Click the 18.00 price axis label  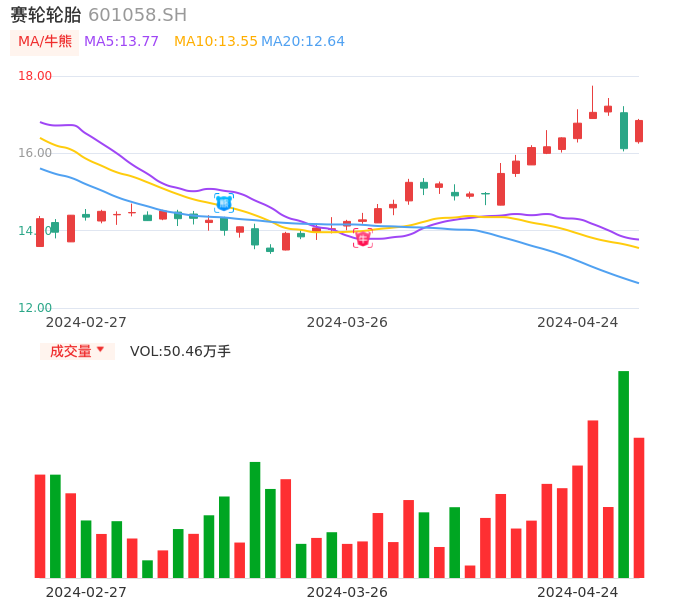pos(35,76)
